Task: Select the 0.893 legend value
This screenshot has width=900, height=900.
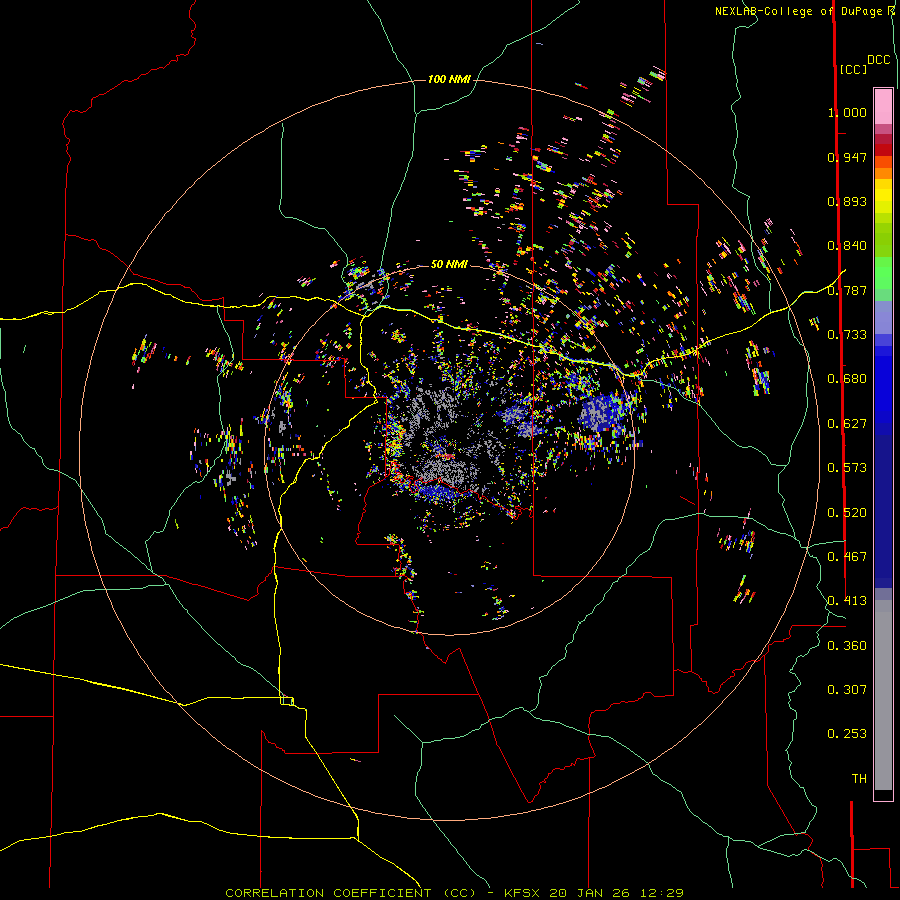Action: [847, 201]
